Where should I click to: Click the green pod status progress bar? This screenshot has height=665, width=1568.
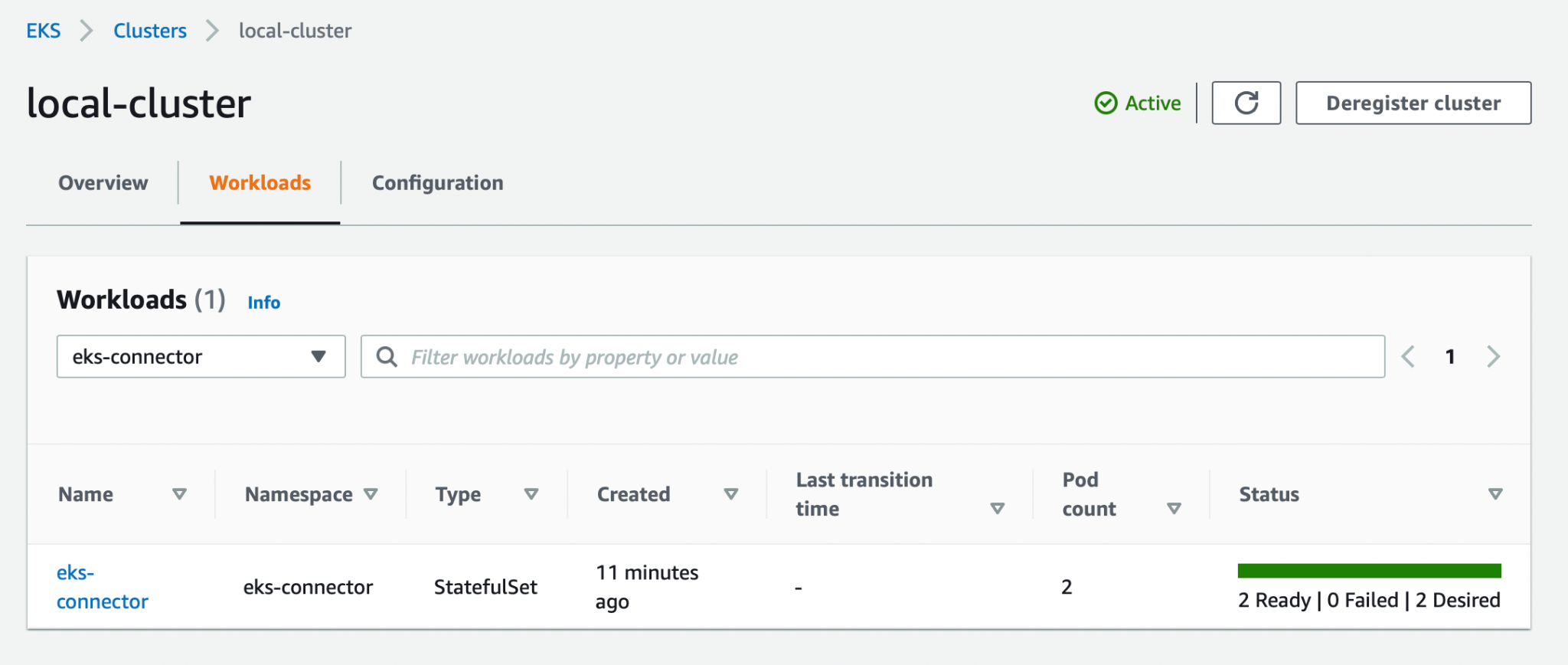1368,571
